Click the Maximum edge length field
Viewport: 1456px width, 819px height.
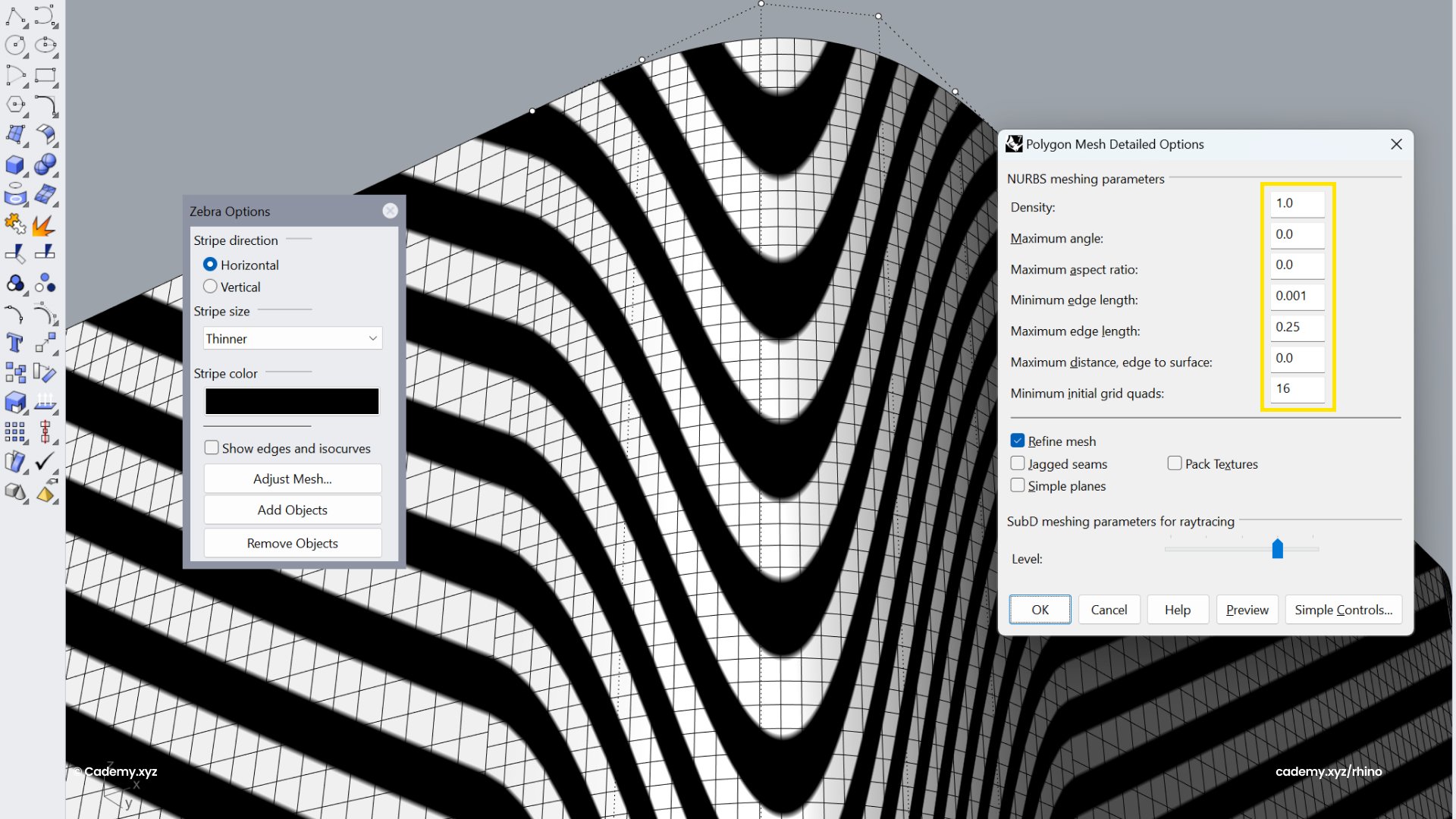click(x=1298, y=327)
